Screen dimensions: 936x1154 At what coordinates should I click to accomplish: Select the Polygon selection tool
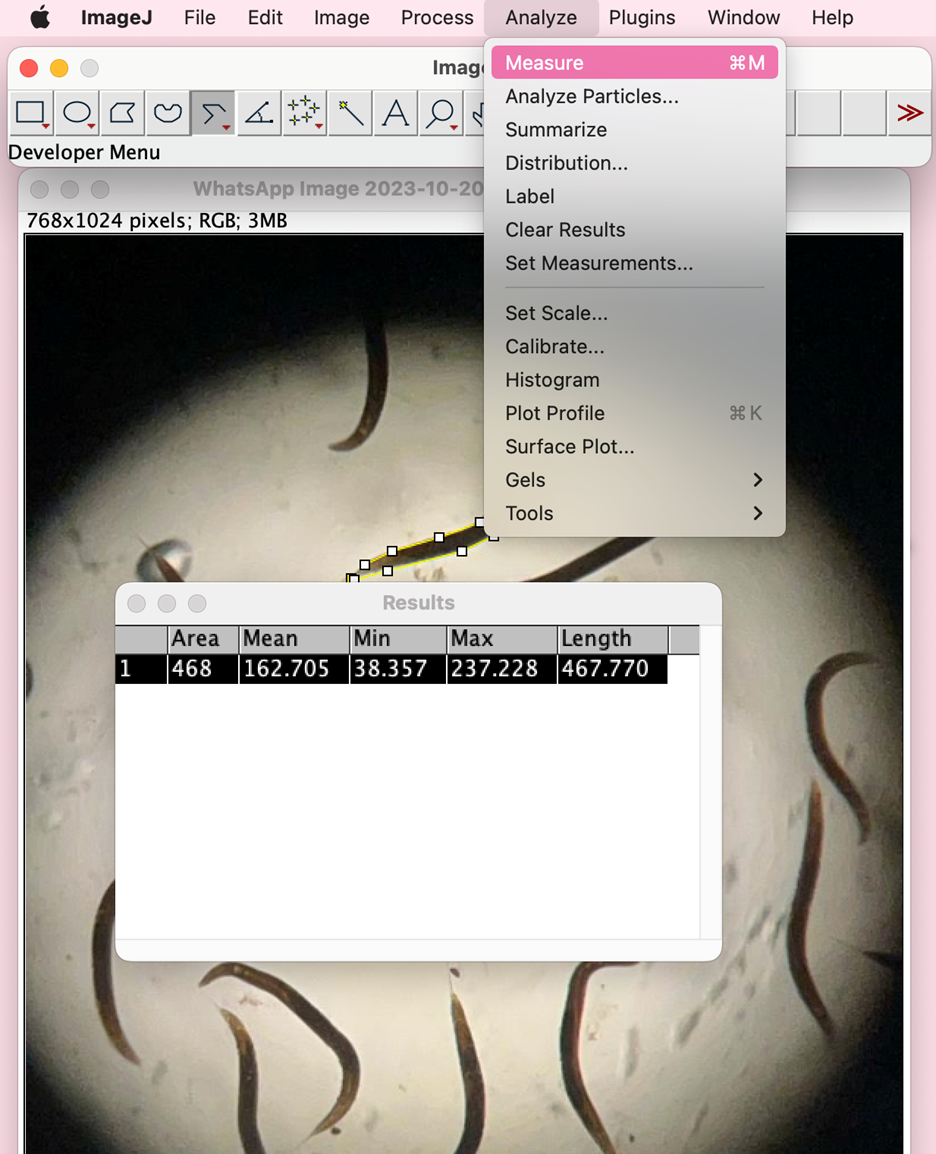122,113
